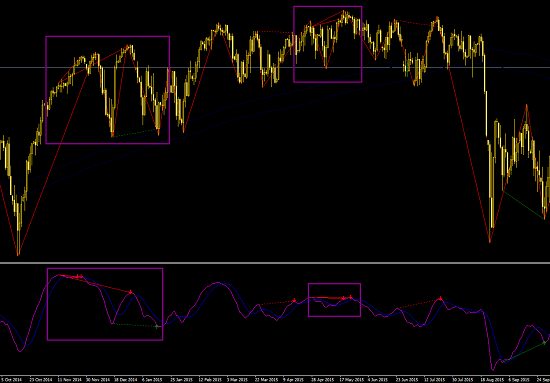Select the small purple rectangle at the price top
The image size is (550, 383).
point(328,44)
